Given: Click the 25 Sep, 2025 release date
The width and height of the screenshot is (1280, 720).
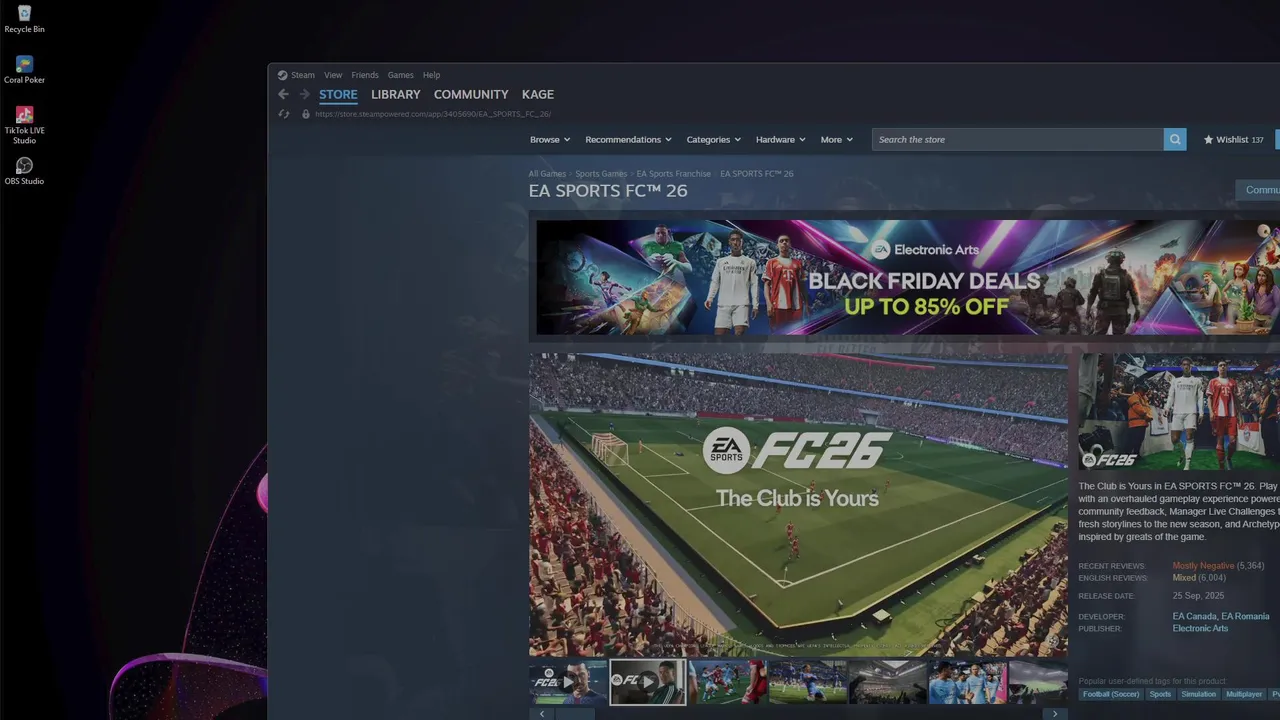Looking at the screenshot, I should coord(1198,596).
